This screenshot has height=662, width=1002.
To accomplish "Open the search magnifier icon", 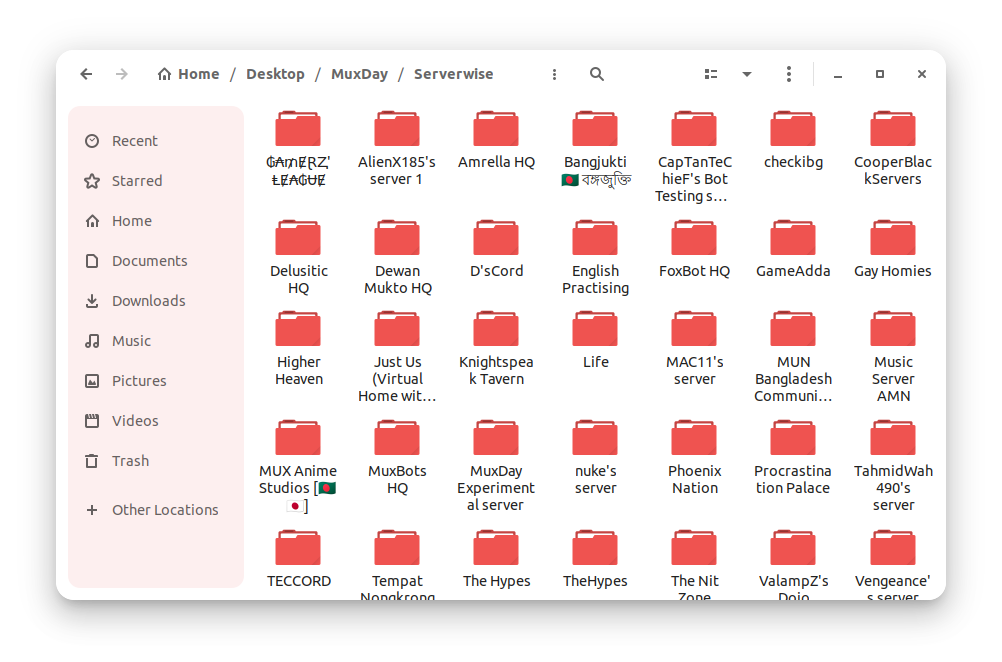I will tap(597, 74).
